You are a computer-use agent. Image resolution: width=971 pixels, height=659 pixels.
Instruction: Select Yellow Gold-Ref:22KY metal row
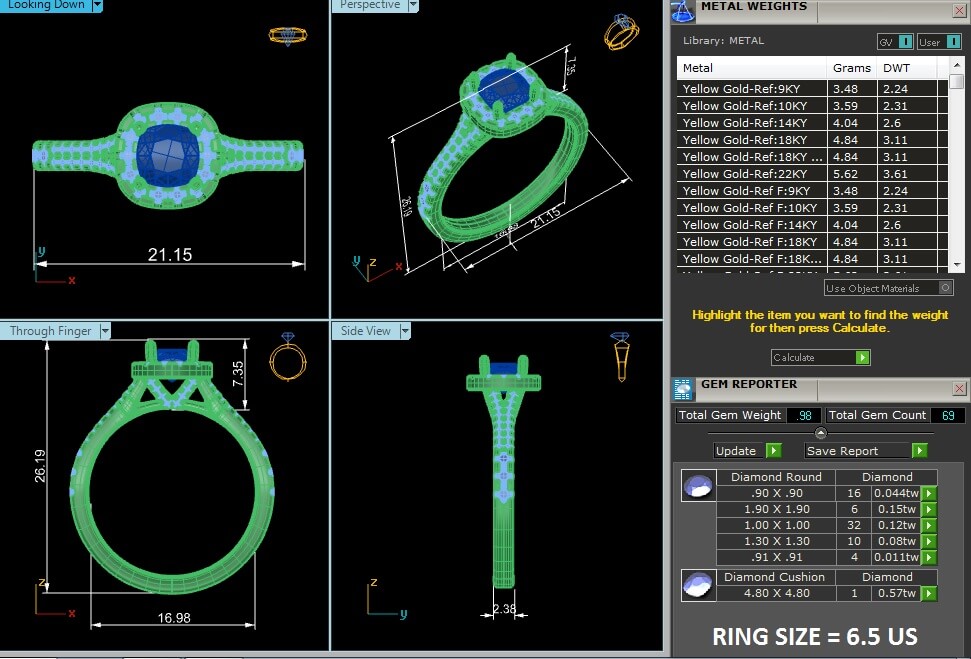(x=753, y=174)
